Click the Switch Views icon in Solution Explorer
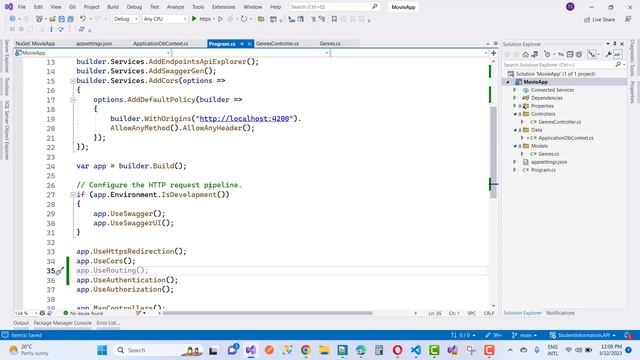The width and height of the screenshot is (640, 360). point(535,54)
